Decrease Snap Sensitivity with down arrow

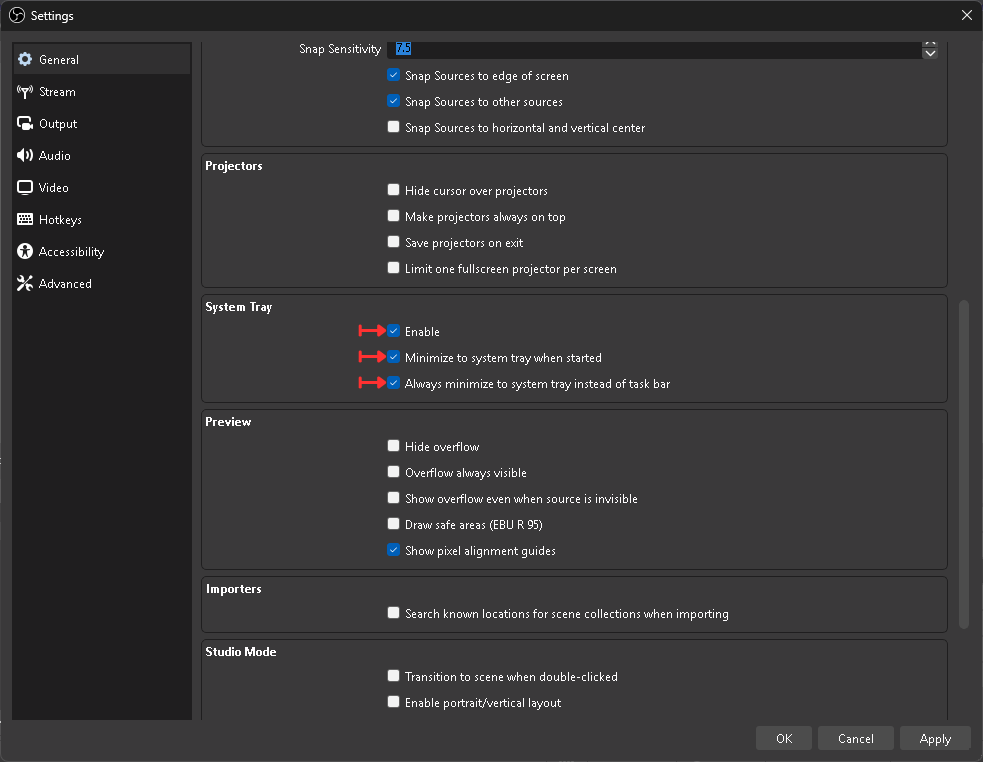(930, 54)
